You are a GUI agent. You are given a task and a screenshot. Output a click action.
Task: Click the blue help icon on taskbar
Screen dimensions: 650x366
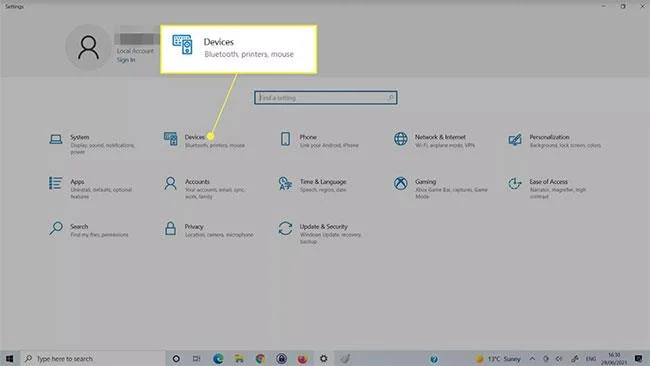(x=434, y=359)
